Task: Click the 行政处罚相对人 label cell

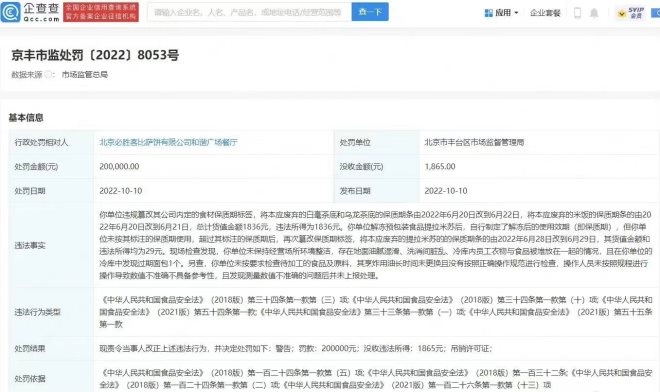Action: coord(51,142)
